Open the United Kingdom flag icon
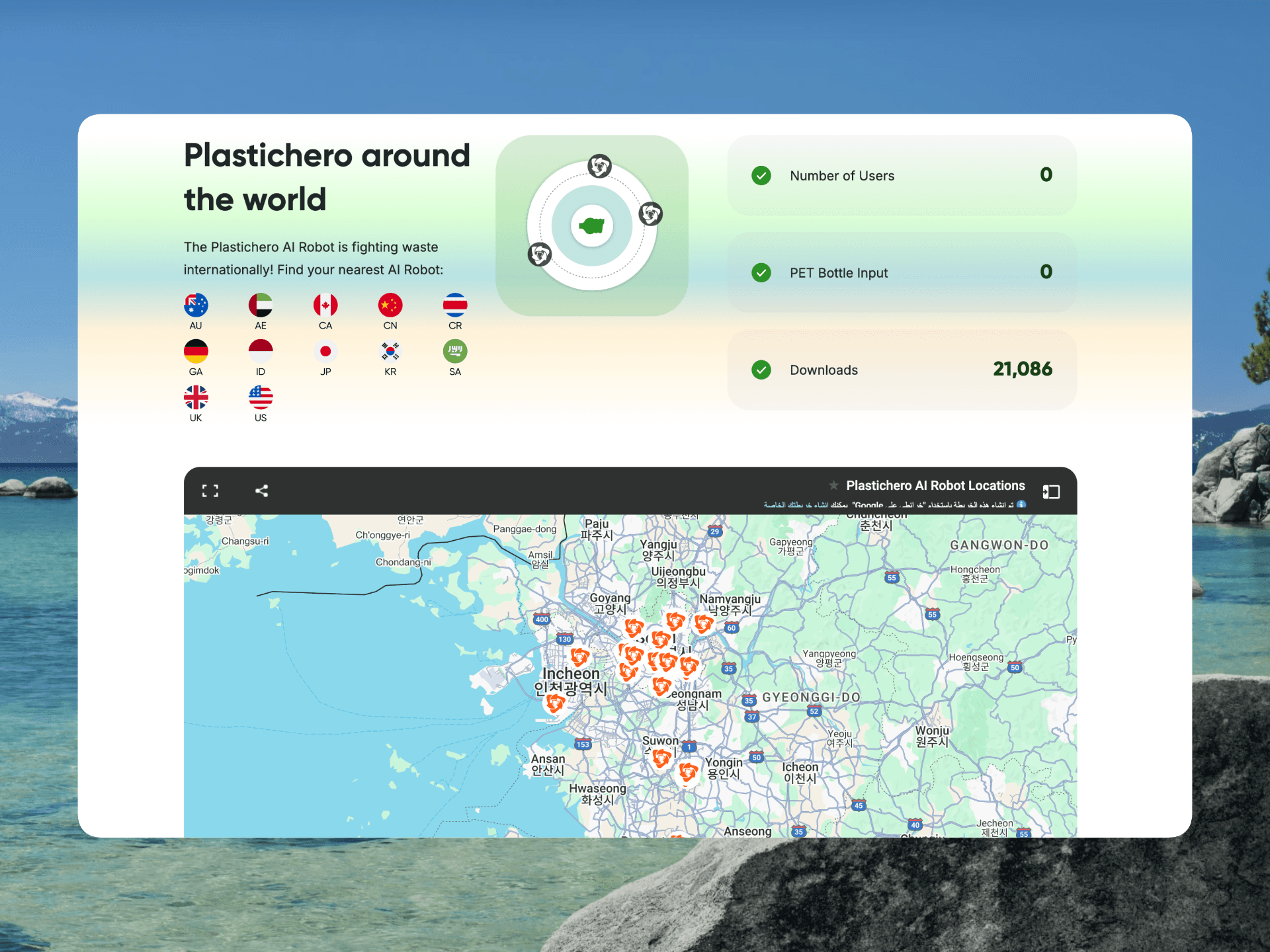Image resolution: width=1270 pixels, height=952 pixels. coord(196,397)
